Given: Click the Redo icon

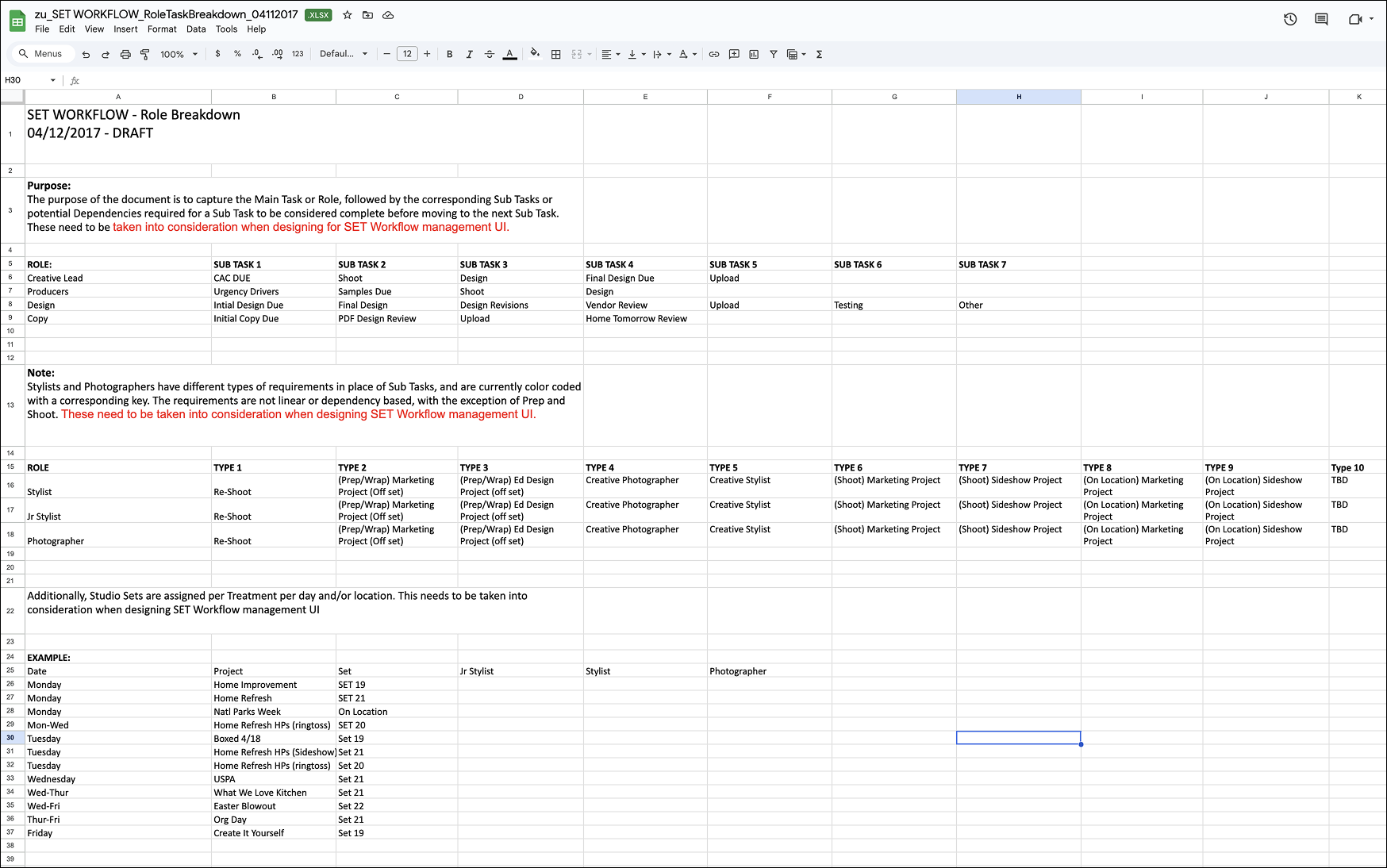Looking at the screenshot, I should [x=106, y=54].
